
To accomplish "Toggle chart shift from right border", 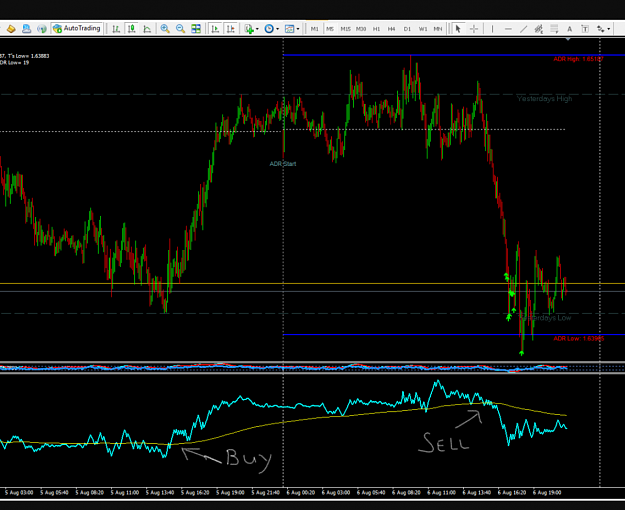I will (x=230, y=29).
